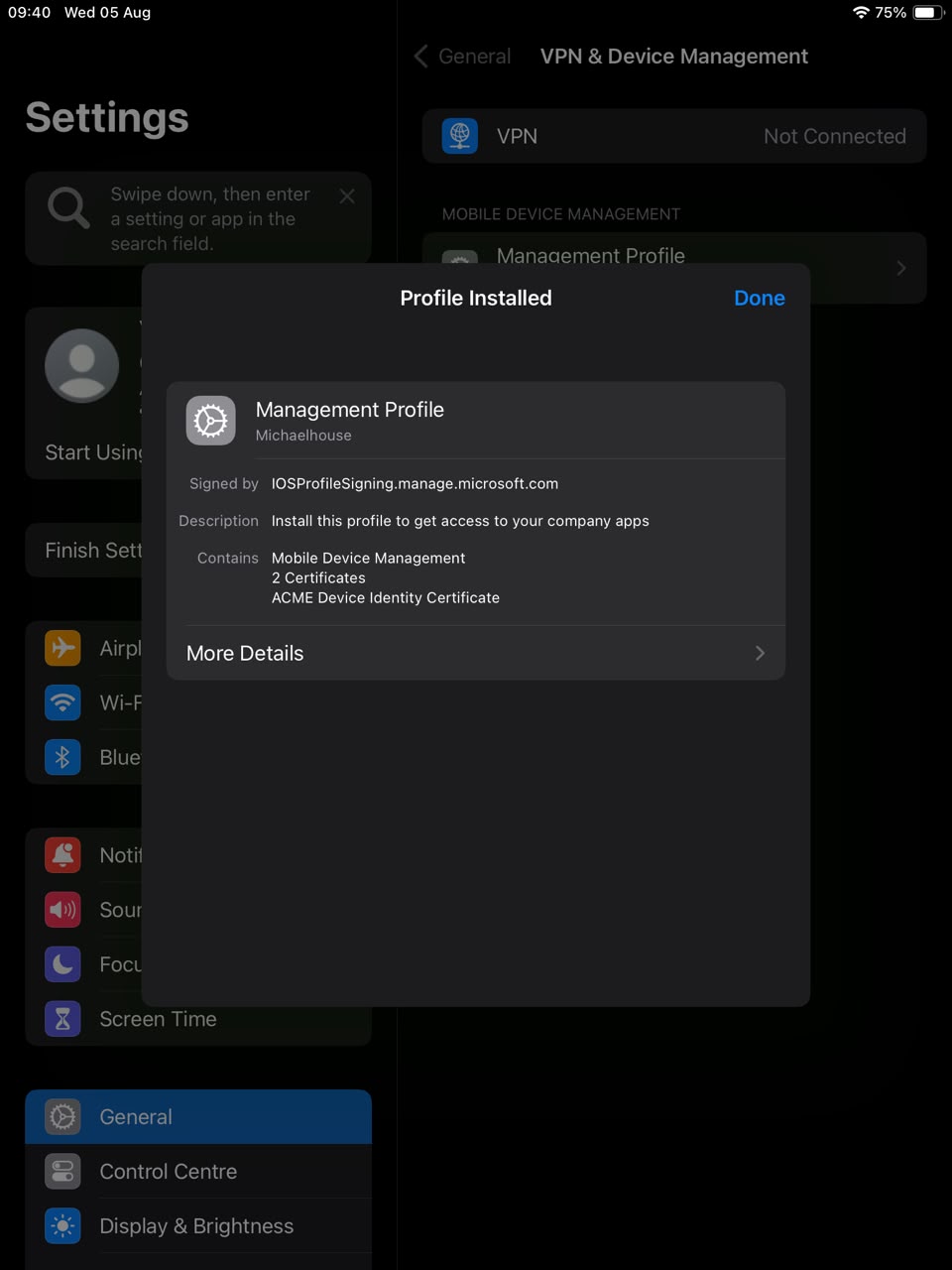Tap the Settings heading
952x1270 pixels.
coord(107,117)
